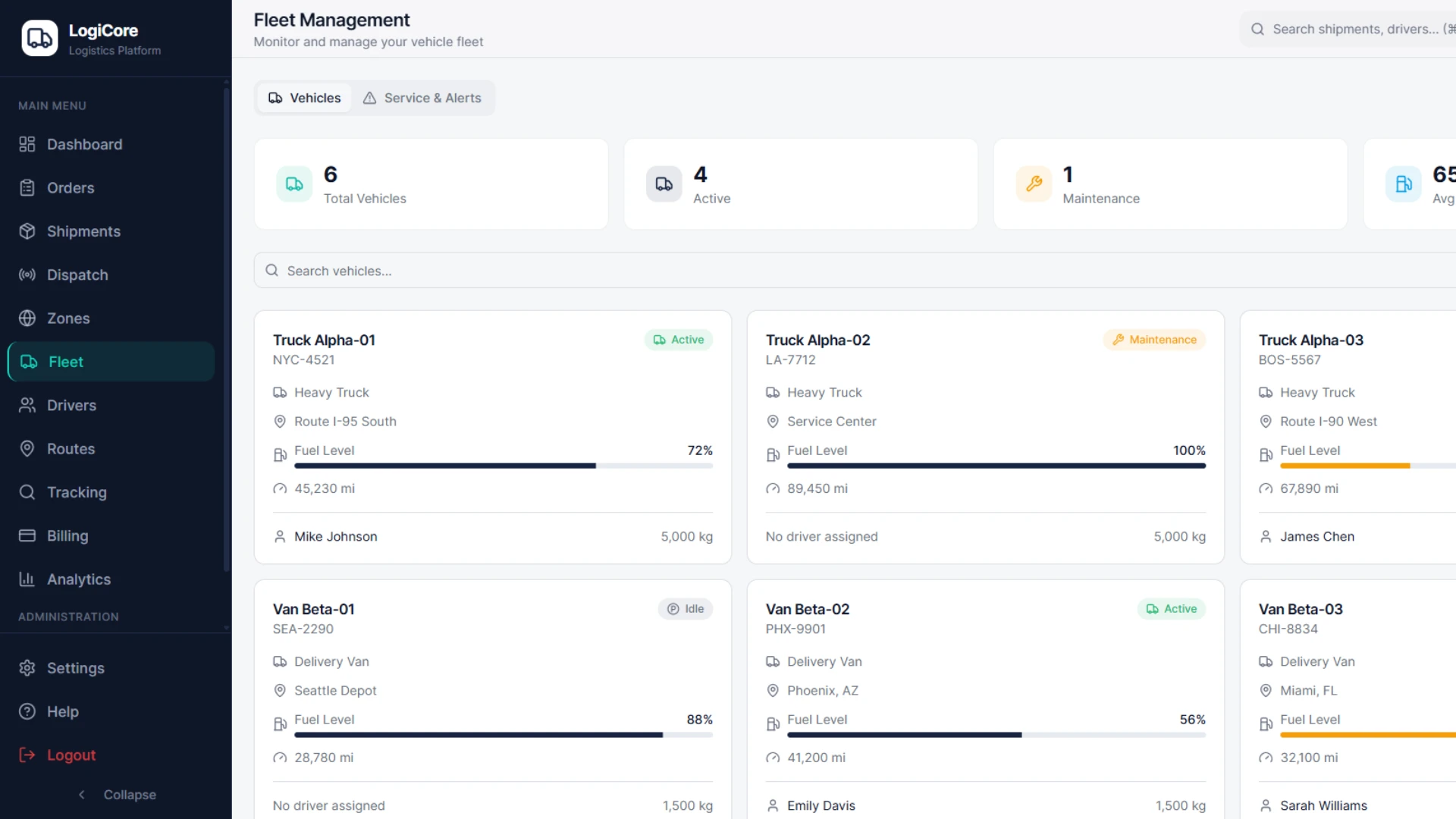
Task: Click search icon in top search bar
Action: point(1257,29)
